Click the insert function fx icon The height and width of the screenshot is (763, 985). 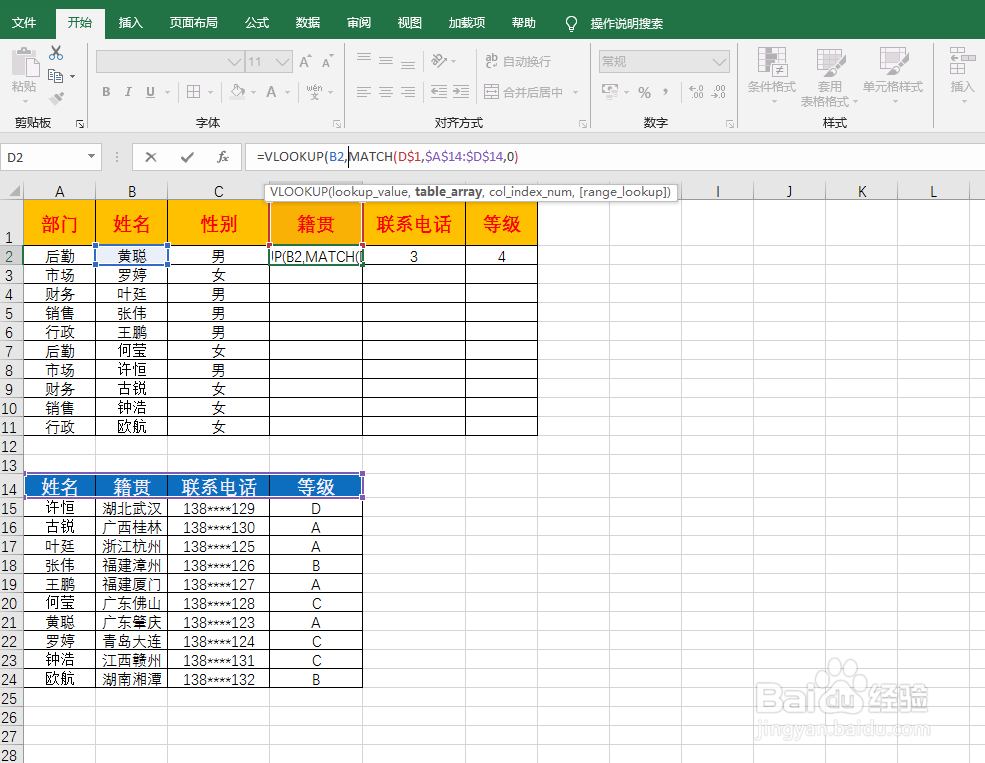pyautogui.click(x=222, y=157)
